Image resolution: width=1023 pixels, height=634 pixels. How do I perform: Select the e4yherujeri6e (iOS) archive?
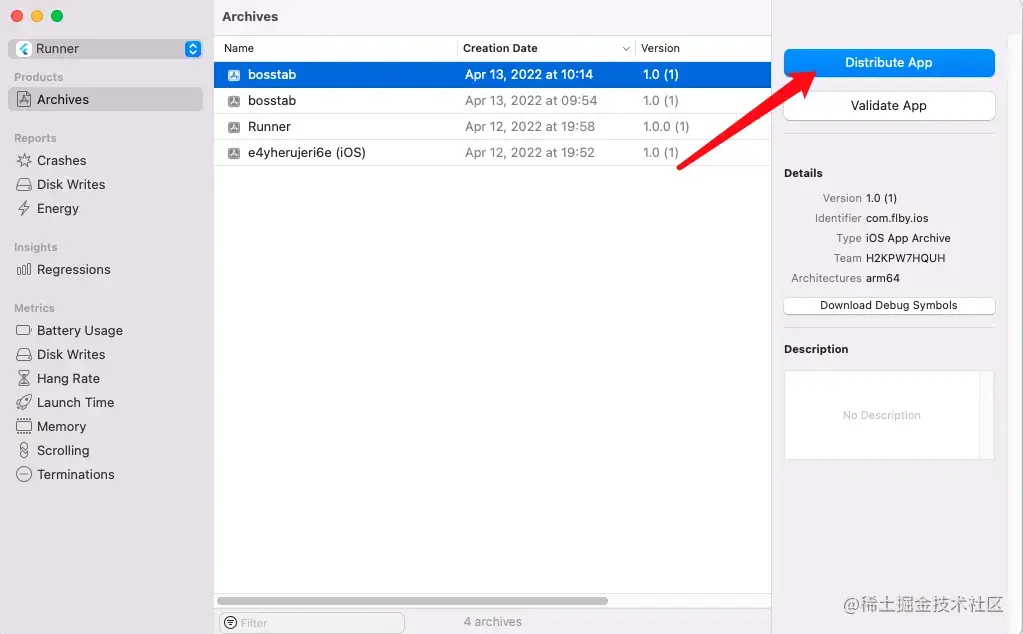(492, 153)
